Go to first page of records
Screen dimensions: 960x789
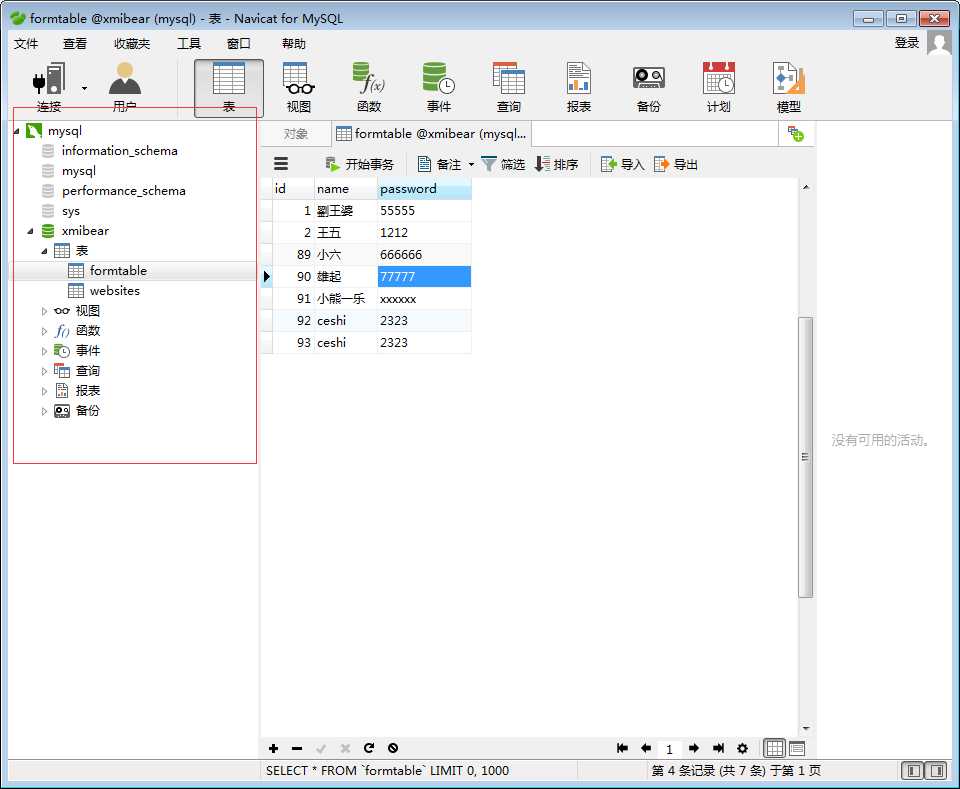(x=622, y=748)
